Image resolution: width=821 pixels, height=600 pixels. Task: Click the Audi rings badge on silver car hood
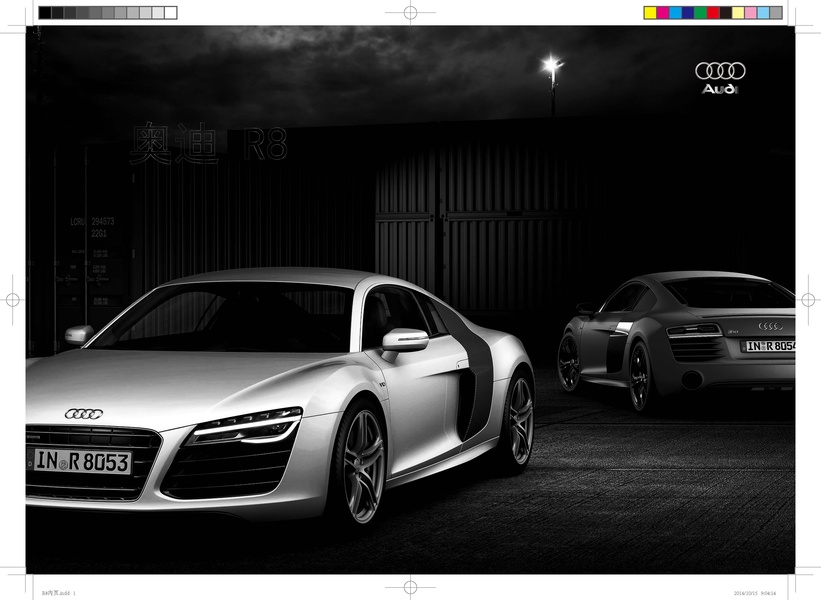point(84,414)
